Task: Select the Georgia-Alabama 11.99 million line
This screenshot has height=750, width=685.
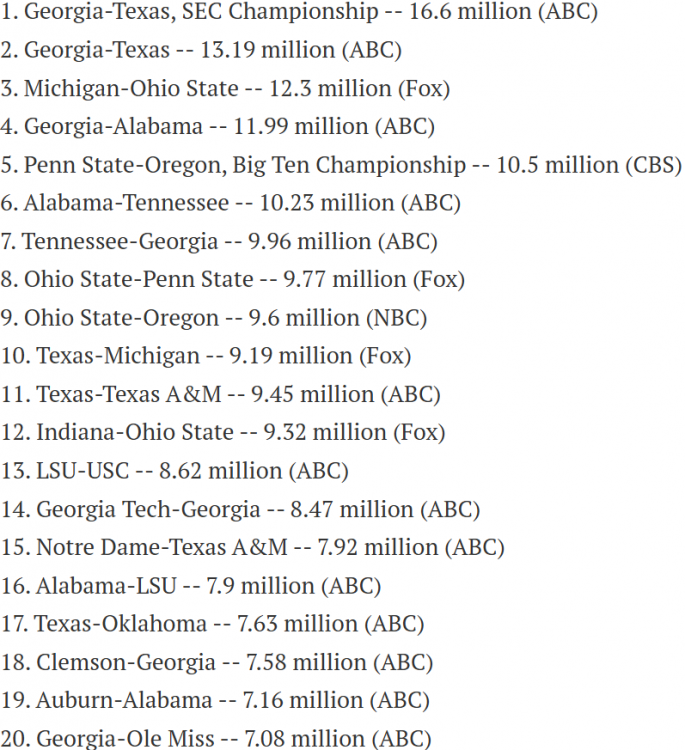Action: coord(217,126)
